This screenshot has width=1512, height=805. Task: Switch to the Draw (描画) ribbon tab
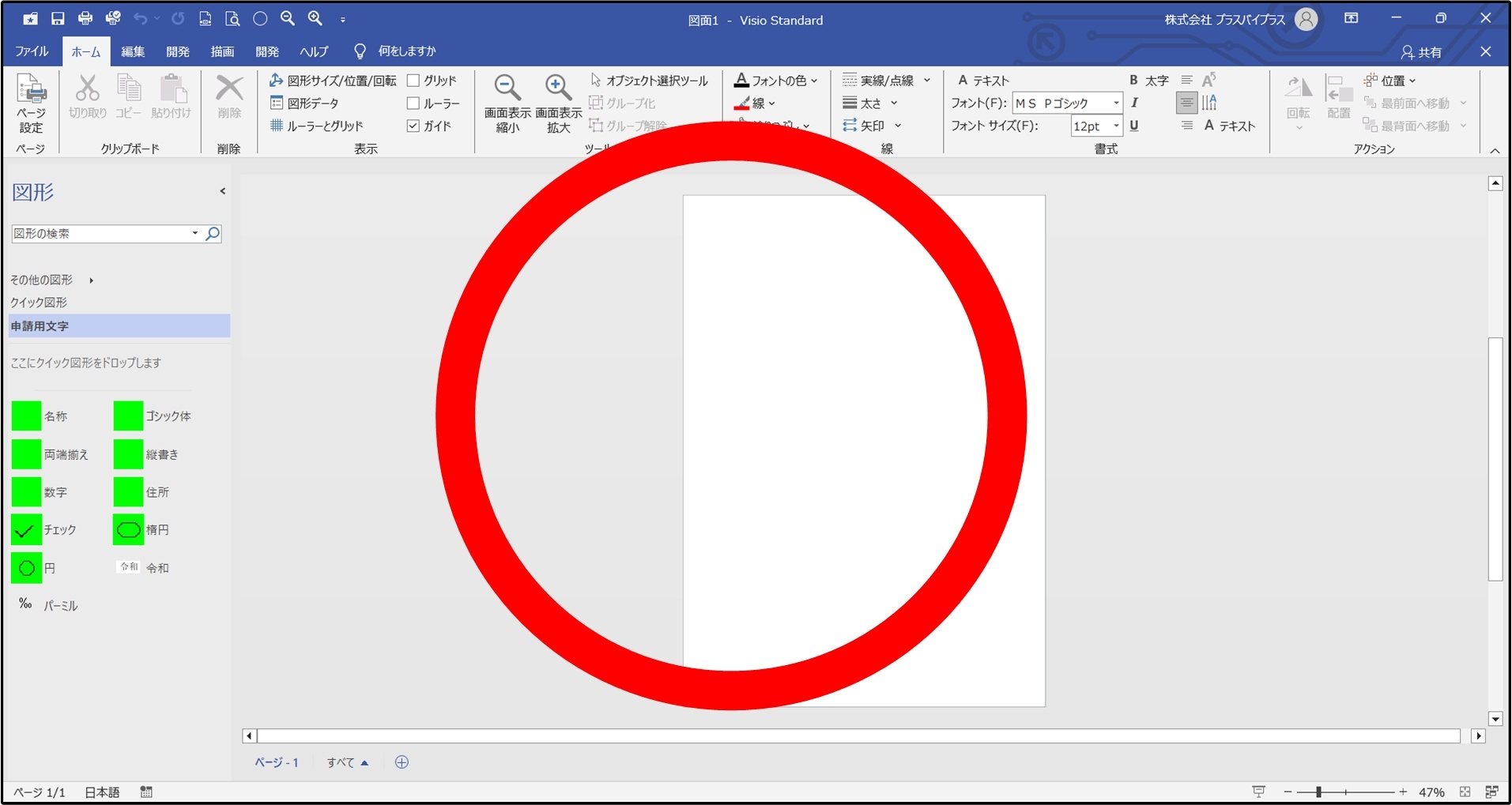222,51
